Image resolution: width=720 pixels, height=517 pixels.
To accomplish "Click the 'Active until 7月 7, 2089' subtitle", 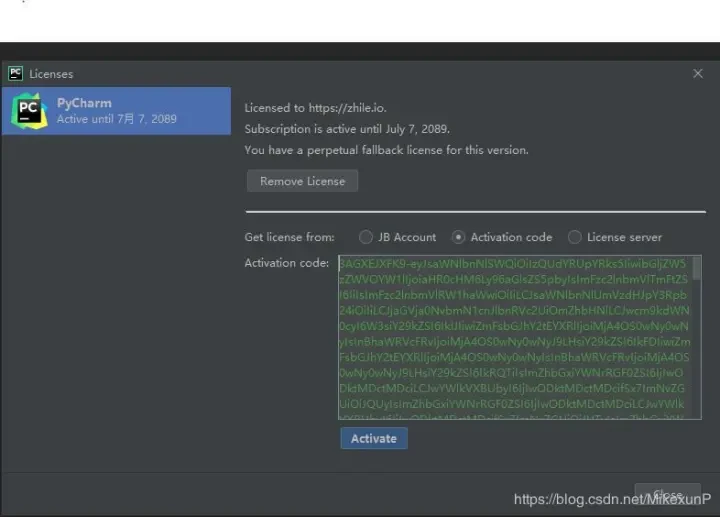I will pos(117,119).
